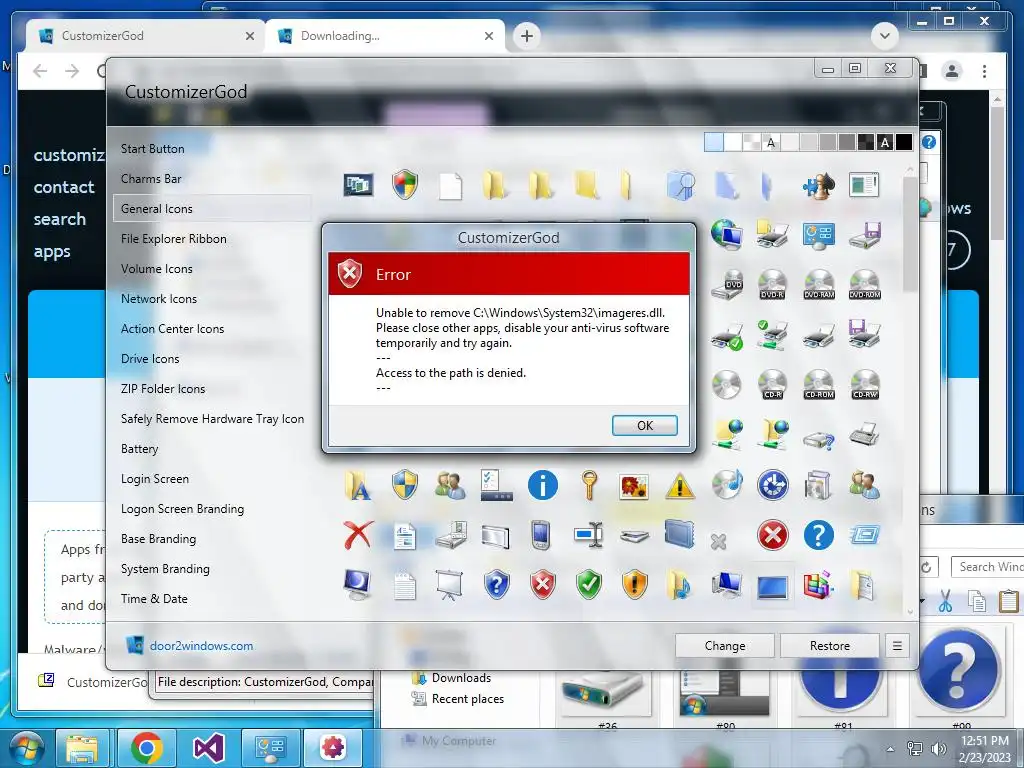1024x768 pixels.
Task: Select Network Icons category
Action: coord(159,299)
